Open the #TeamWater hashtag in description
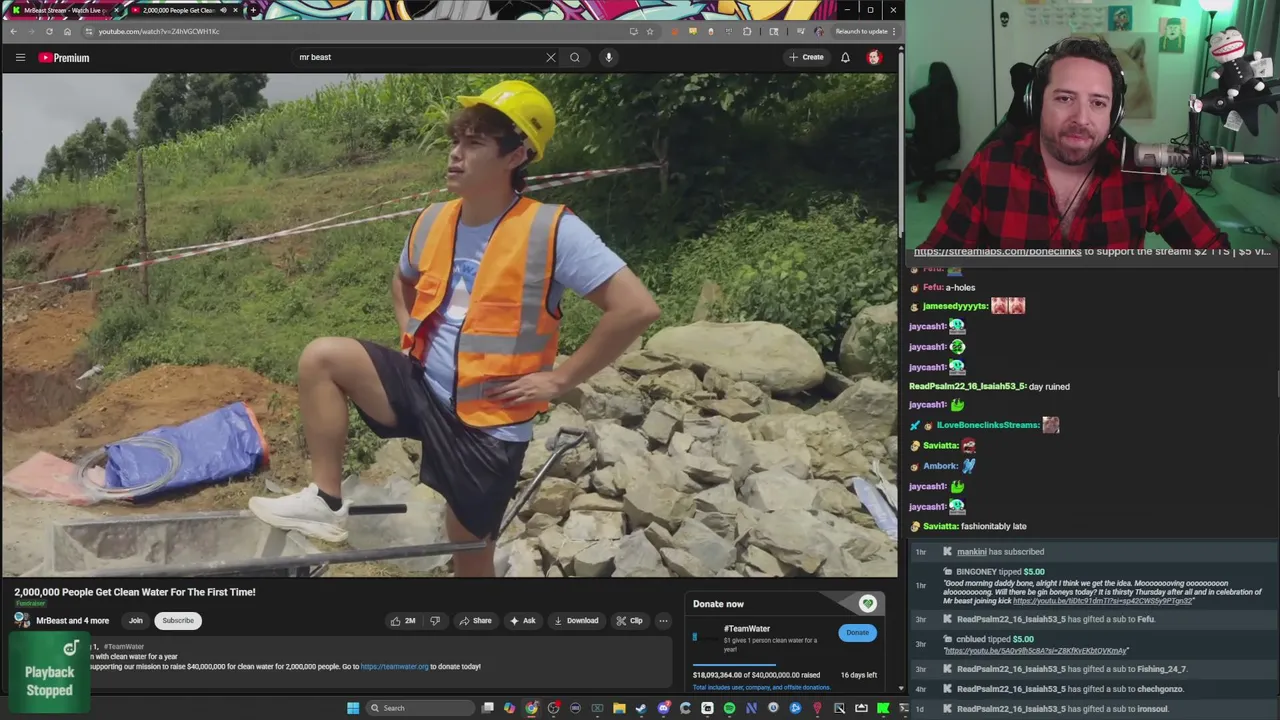 click(x=124, y=647)
